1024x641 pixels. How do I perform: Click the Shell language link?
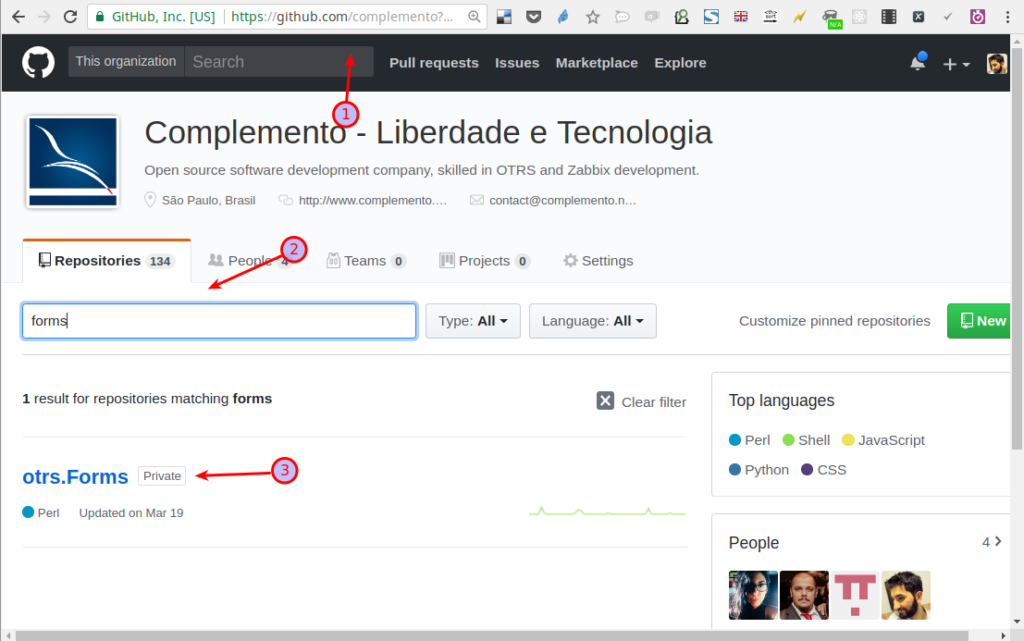pyautogui.click(x=807, y=440)
